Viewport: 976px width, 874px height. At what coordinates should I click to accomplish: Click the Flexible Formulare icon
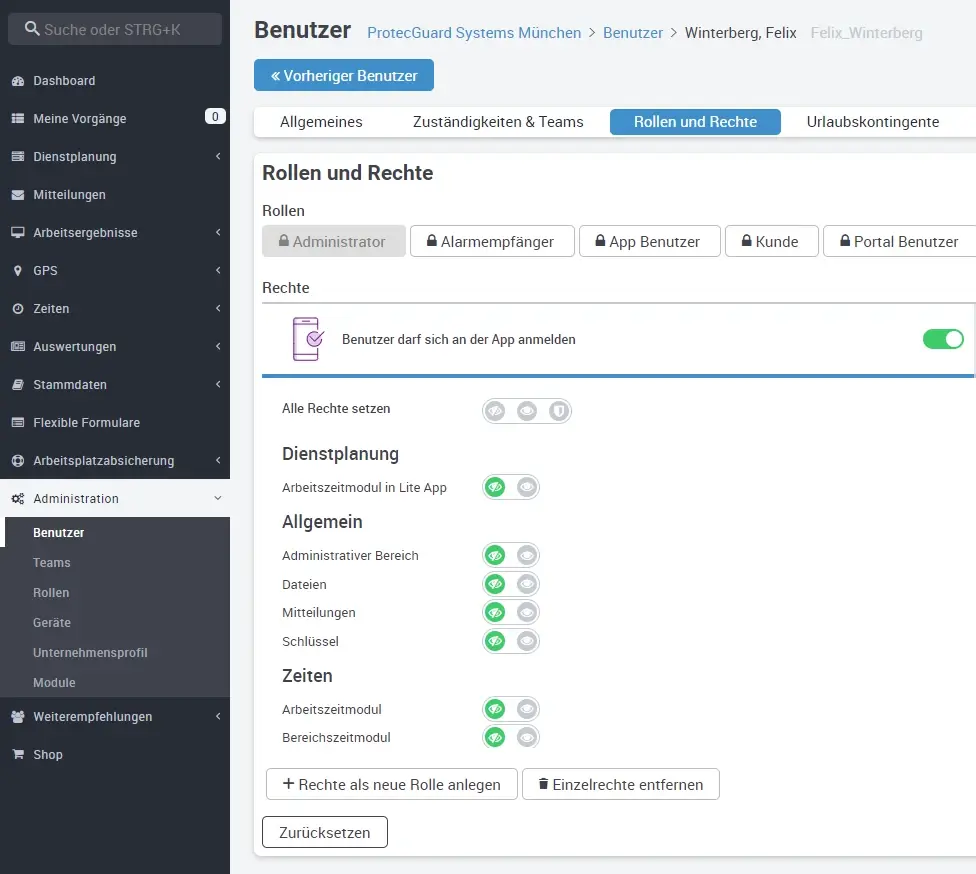tap(17, 423)
